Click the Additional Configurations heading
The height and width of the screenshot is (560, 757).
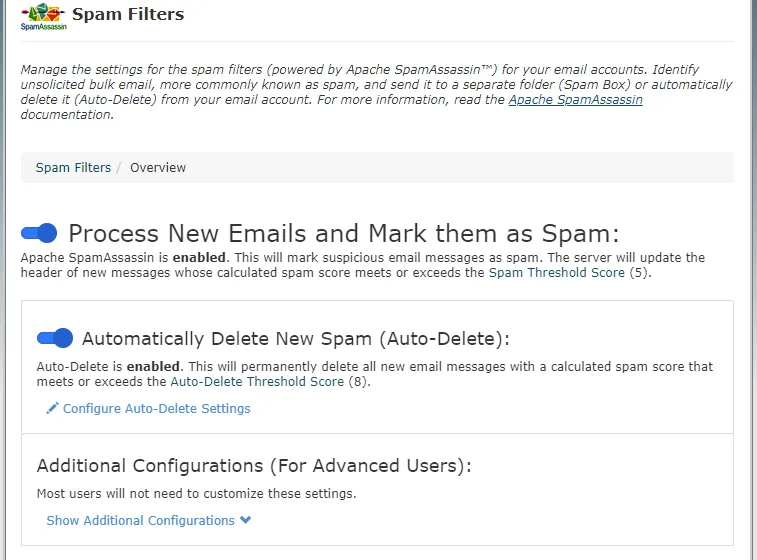pyautogui.click(x=254, y=466)
